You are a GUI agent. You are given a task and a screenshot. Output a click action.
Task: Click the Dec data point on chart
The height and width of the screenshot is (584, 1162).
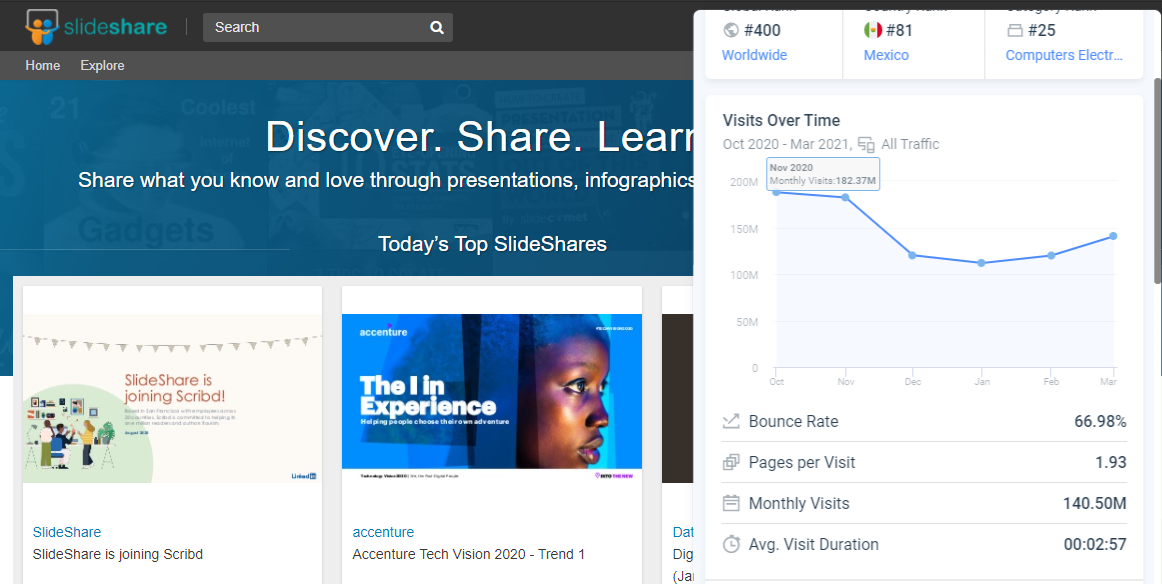pyautogui.click(x=913, y=255)
